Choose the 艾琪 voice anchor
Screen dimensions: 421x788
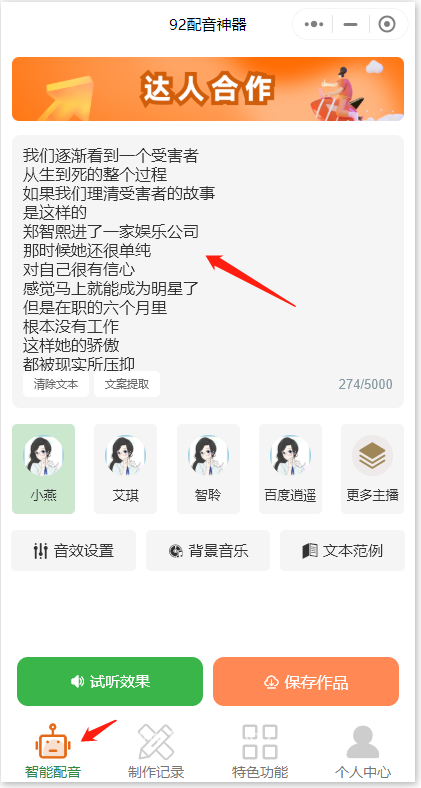point(126,469)
